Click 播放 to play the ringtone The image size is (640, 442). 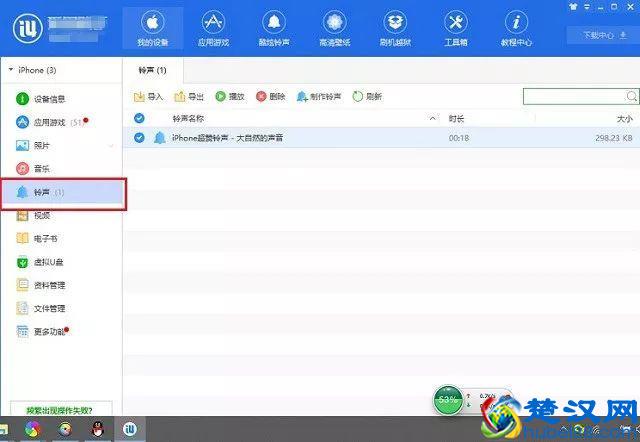click(230, 97)
